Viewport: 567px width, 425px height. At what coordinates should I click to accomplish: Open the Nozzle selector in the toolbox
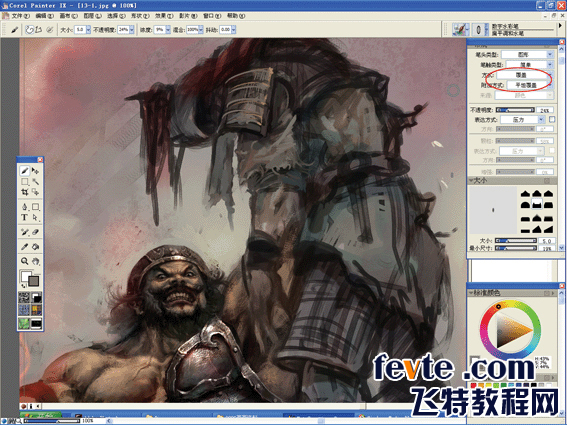36,323
